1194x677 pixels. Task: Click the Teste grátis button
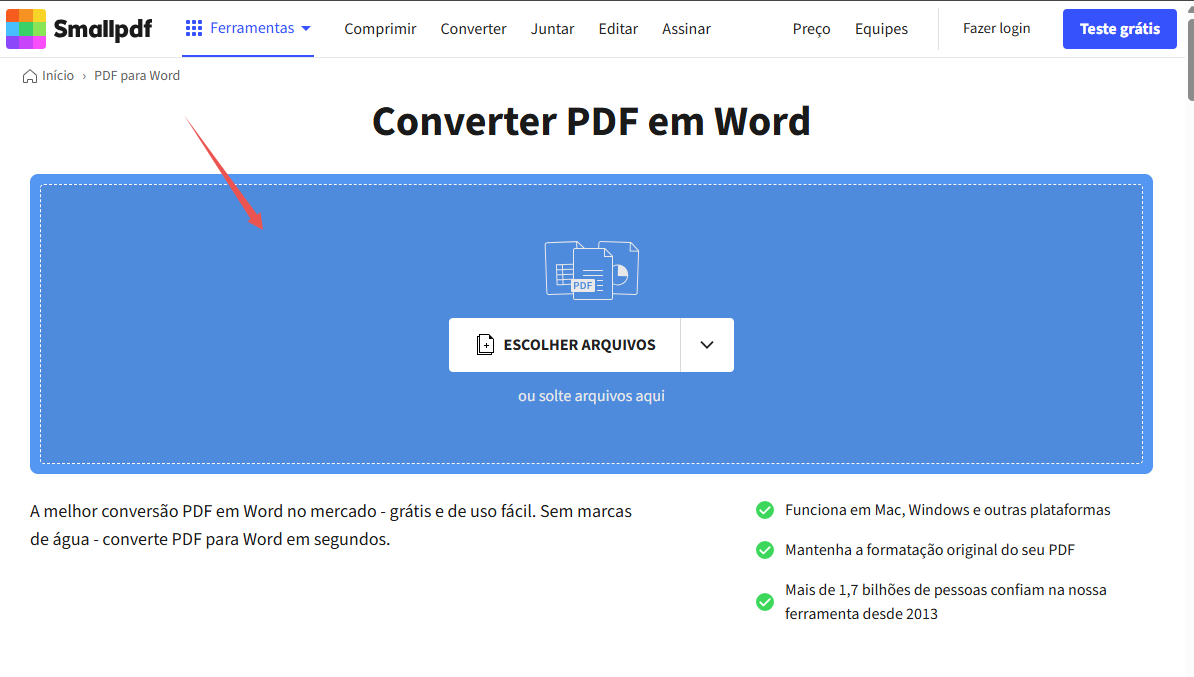pyautogui.click(x=1119, y=29)
